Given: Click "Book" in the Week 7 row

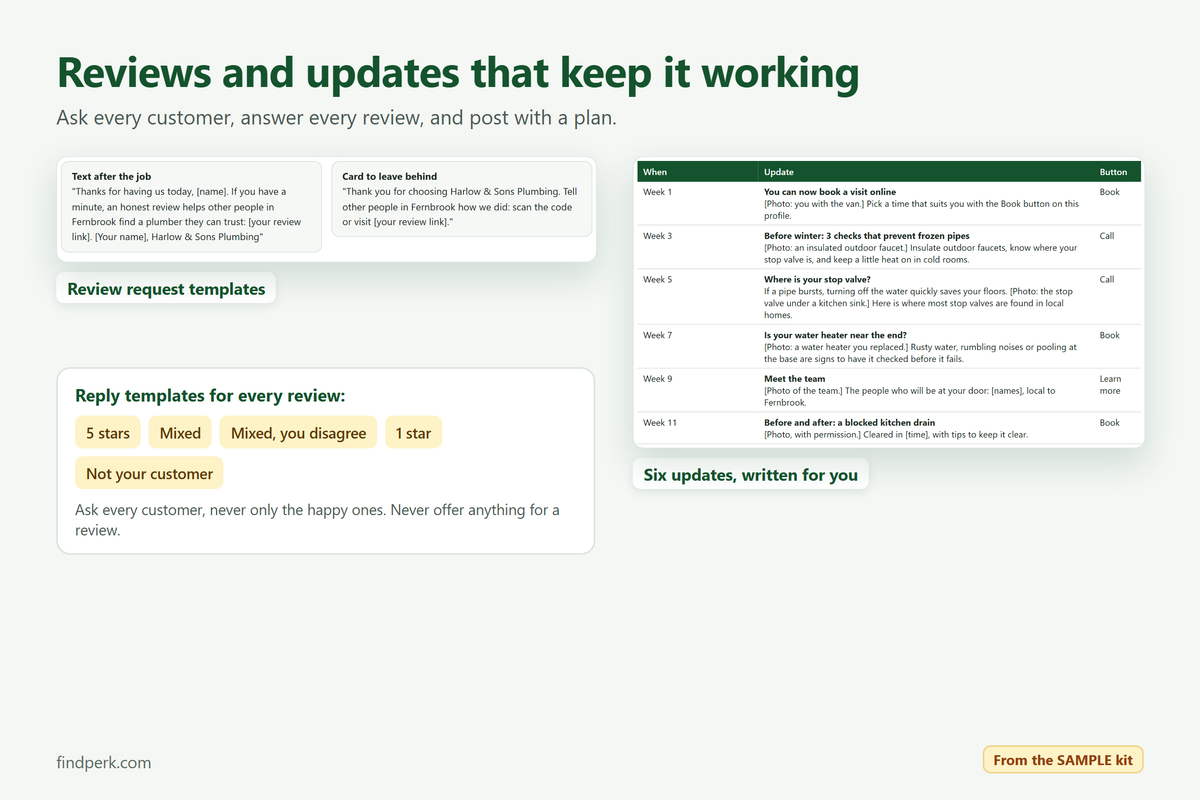Looking at the screenshot, I should pyautogui.click(x=1109, y=335).
